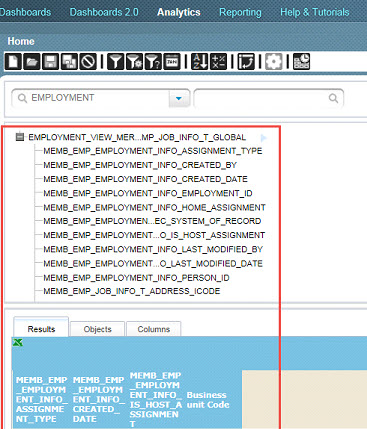This screenshot has height=429, width=367.
Task: Click the A-Z sort icon
Action: pos(200,62)
